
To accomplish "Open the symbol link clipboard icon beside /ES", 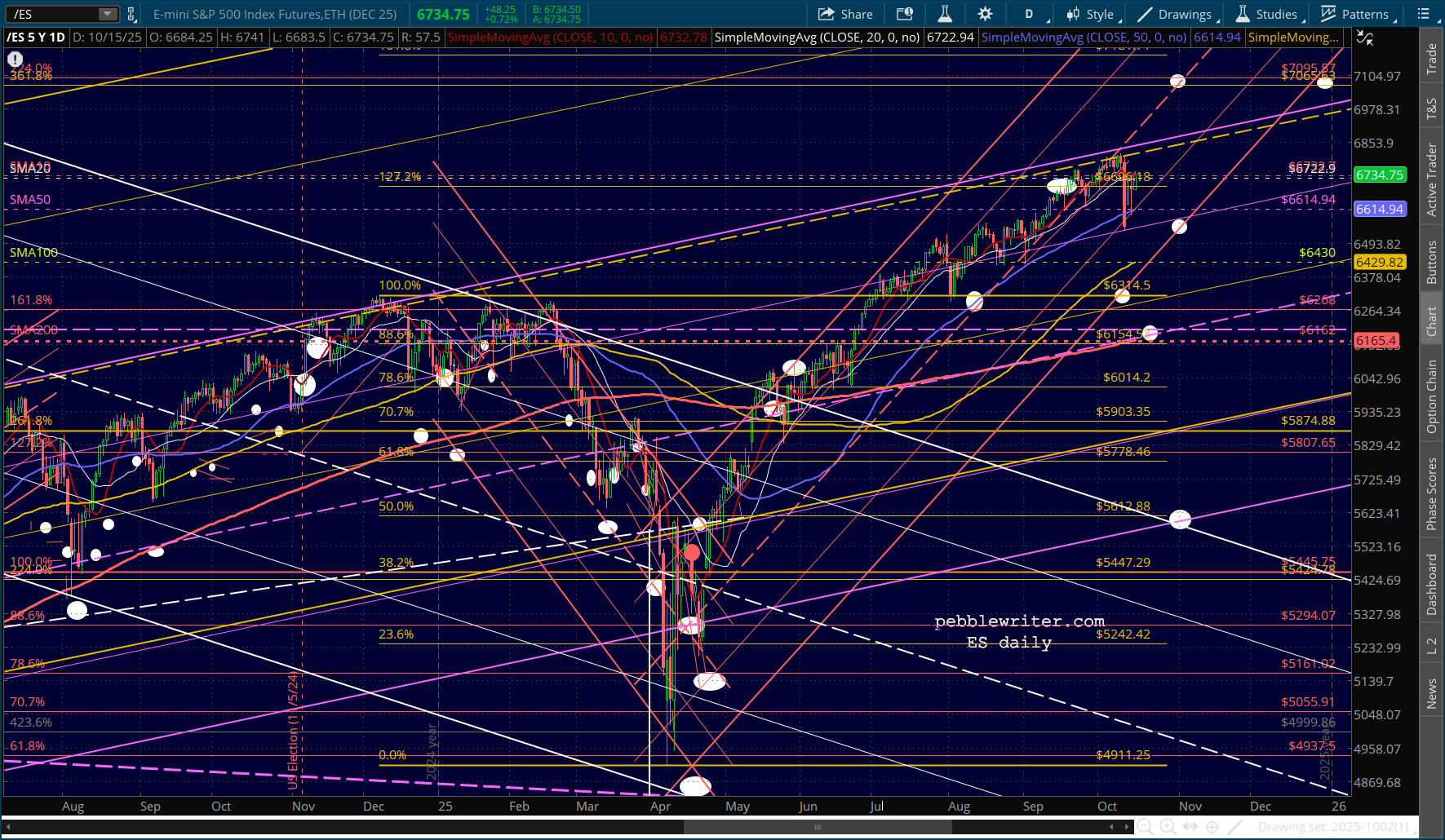I will click(131, 14).
